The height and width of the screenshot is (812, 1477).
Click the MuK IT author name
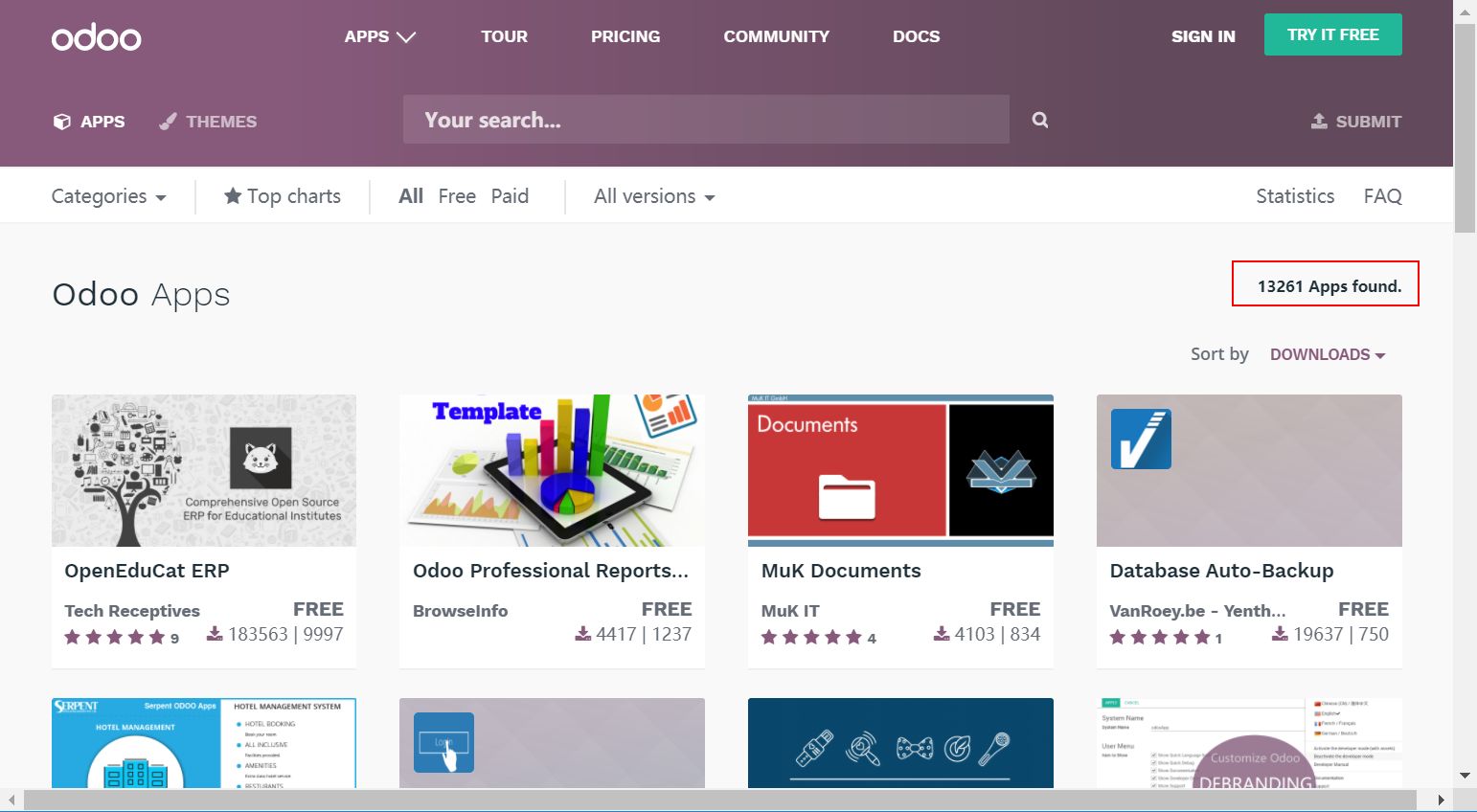click(x=790, y=611)
